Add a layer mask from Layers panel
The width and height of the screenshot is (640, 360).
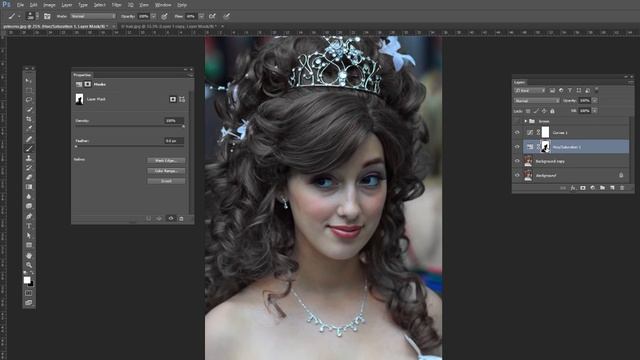[x=583, y=188]
